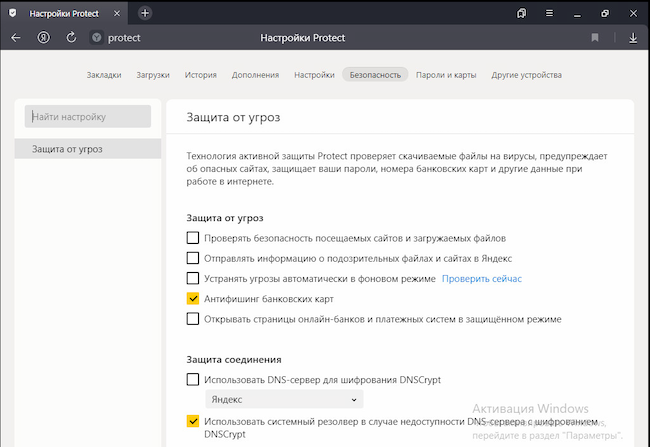This screenshot has width=650, height=447.
Task: Open the browser hamburger menu
Action: pos(549,13)
